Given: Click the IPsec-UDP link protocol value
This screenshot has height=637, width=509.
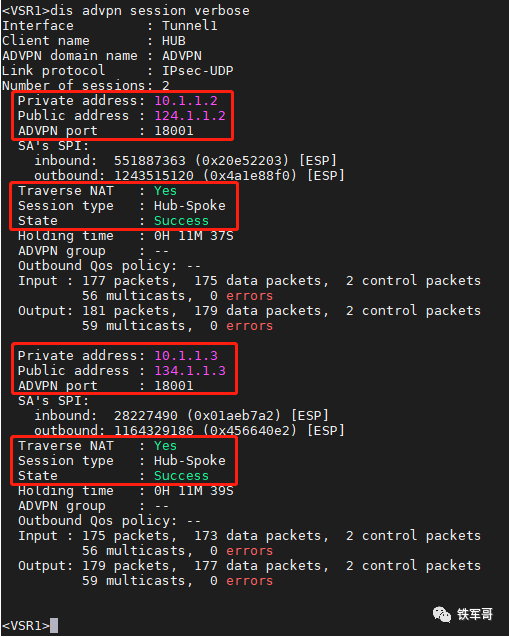Looking at the screenshot, I should click(197, 71).
